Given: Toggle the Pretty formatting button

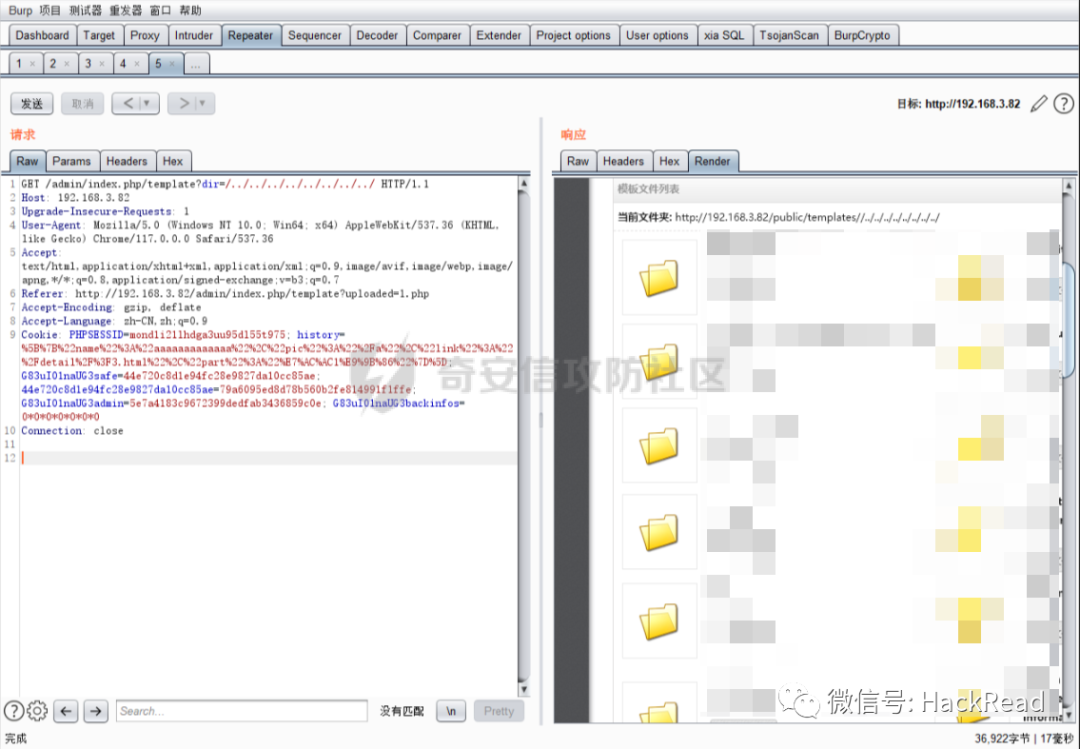Looking at the screenshot, I should tap(499, 711).
